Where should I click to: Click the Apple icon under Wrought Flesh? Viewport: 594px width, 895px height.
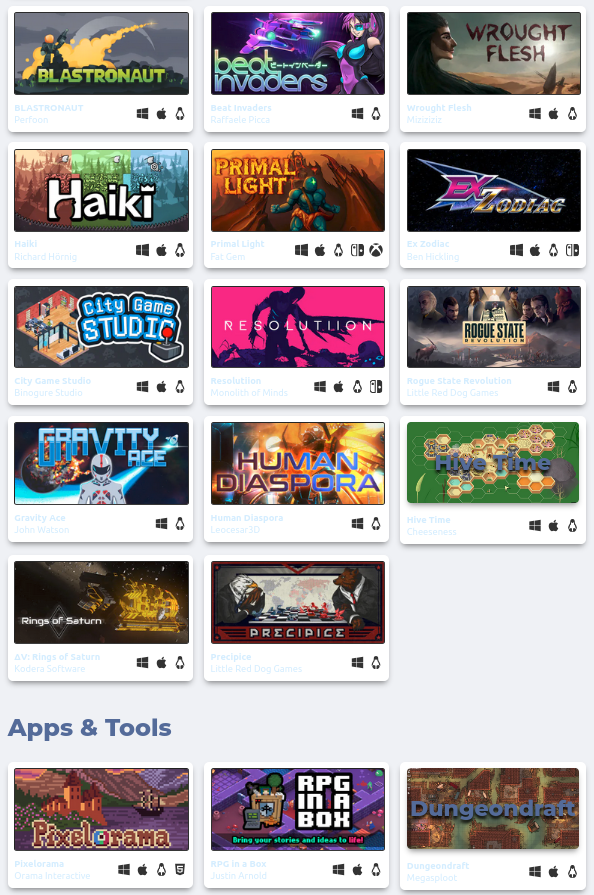553,114
